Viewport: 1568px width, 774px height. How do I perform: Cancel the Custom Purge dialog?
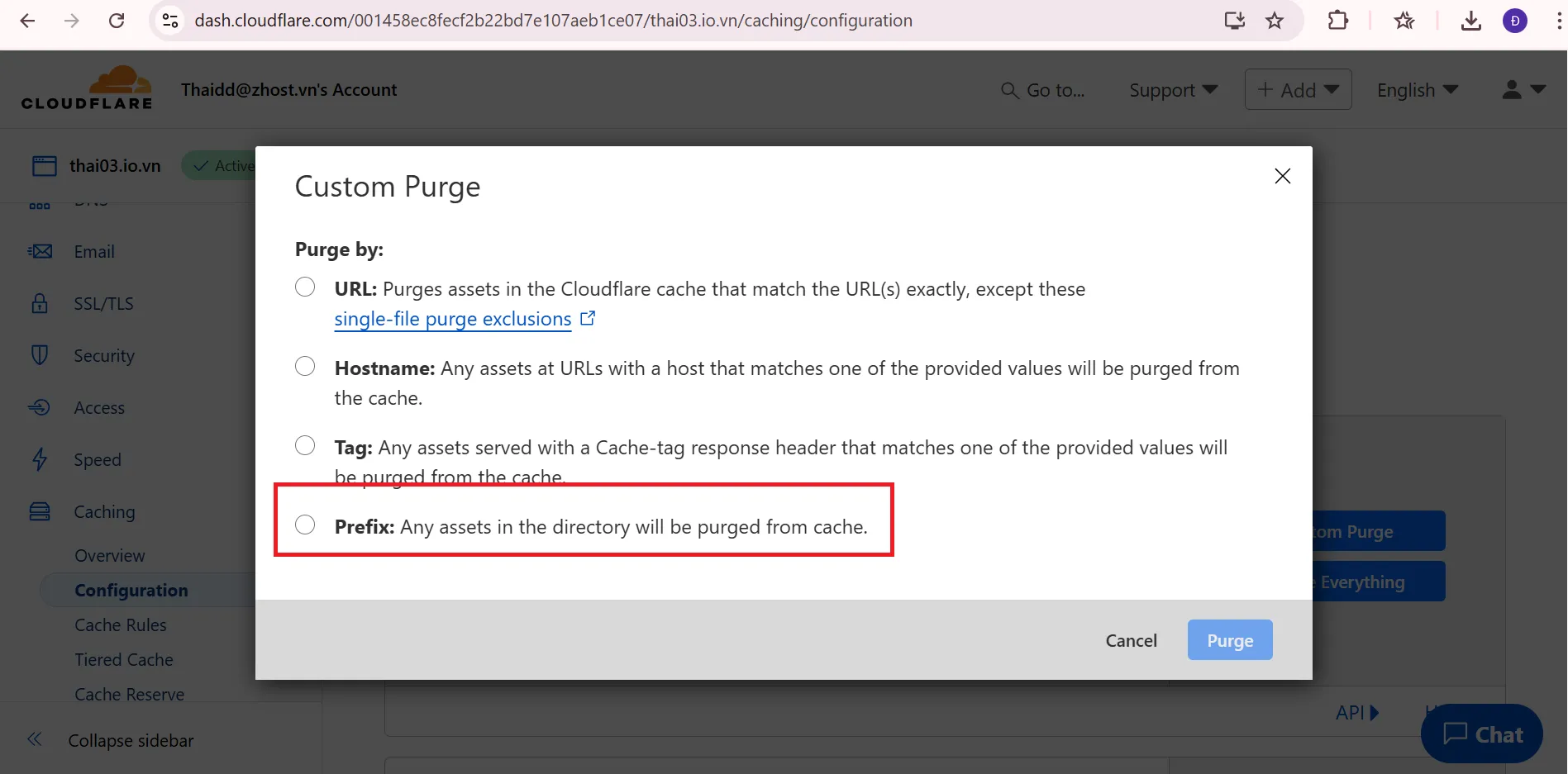click(1131, 640)
